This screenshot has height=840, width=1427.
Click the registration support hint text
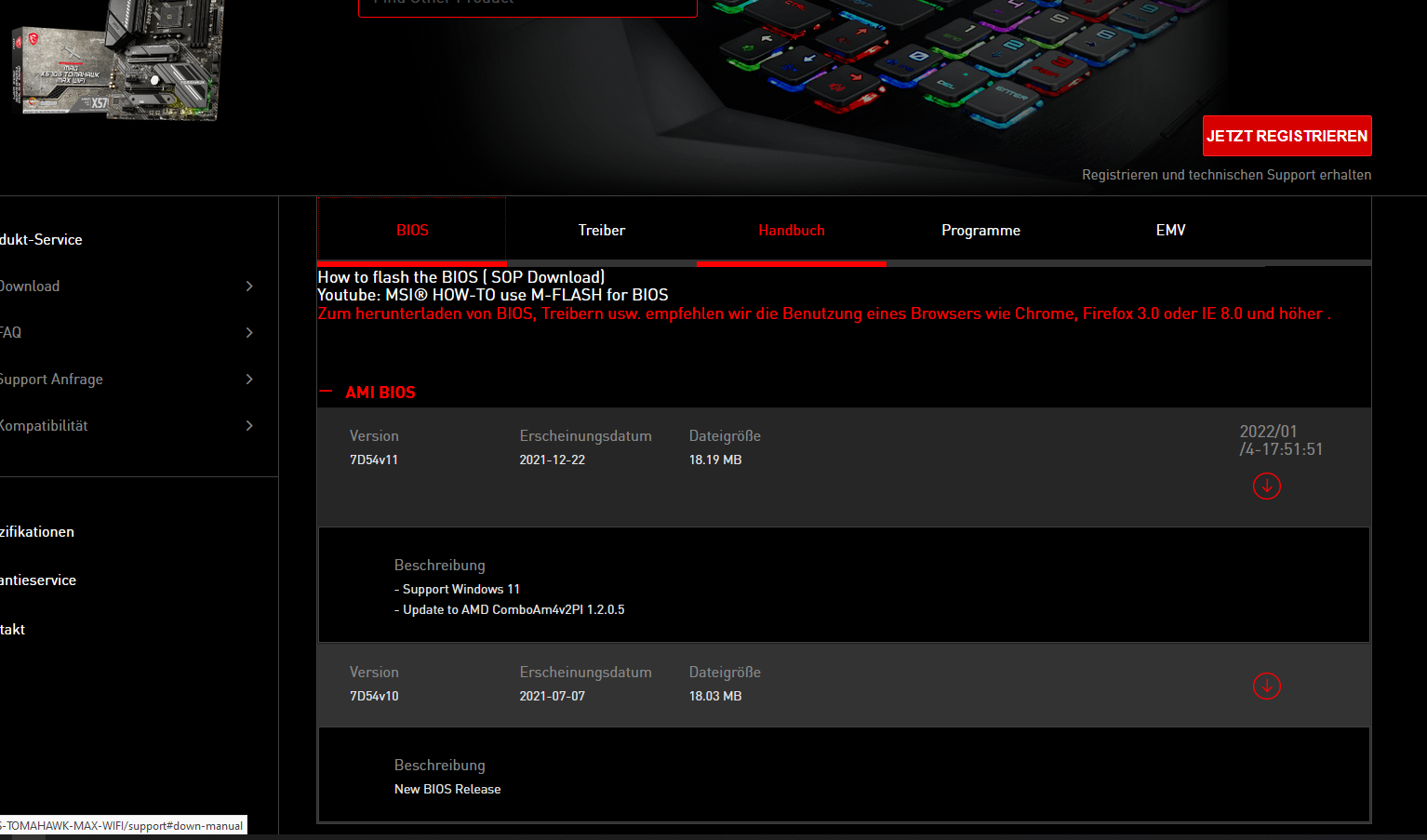tap(1226, 175)
